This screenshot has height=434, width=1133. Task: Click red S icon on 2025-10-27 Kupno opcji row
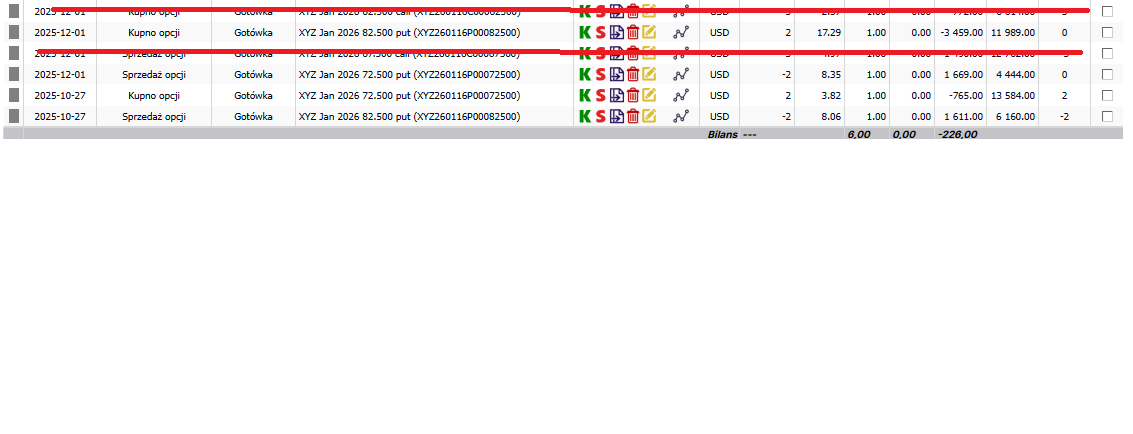tap(600, 95)
